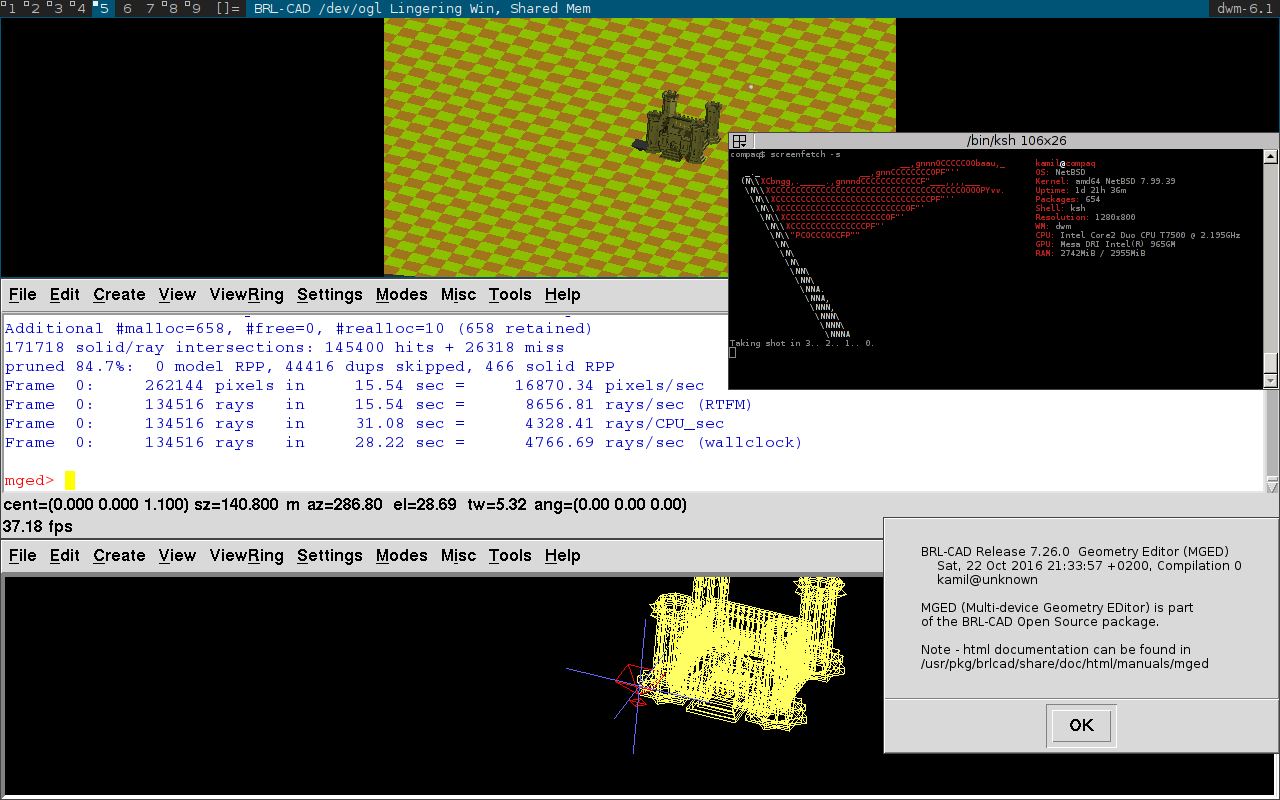Open Tools menu in the graphics window
This screenshot has height=800, width=1280.
click(x=510, y=556)
